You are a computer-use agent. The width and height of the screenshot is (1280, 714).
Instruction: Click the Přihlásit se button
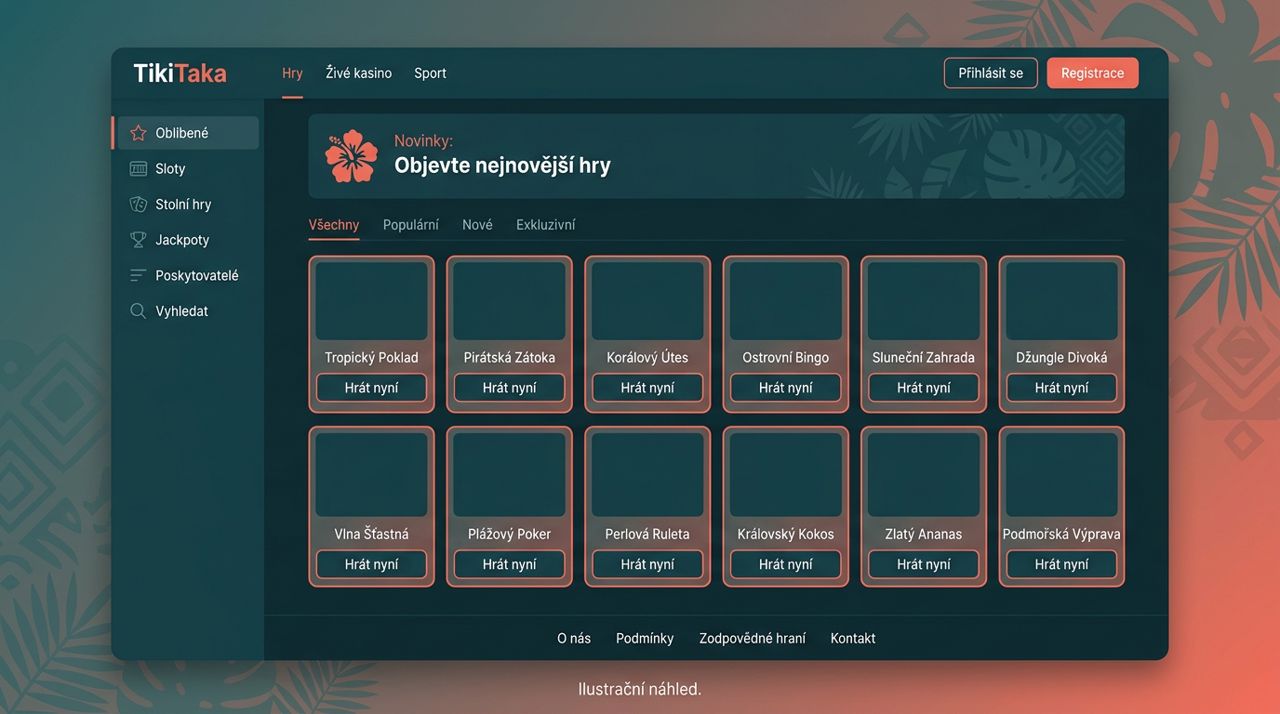click(991, 73)
